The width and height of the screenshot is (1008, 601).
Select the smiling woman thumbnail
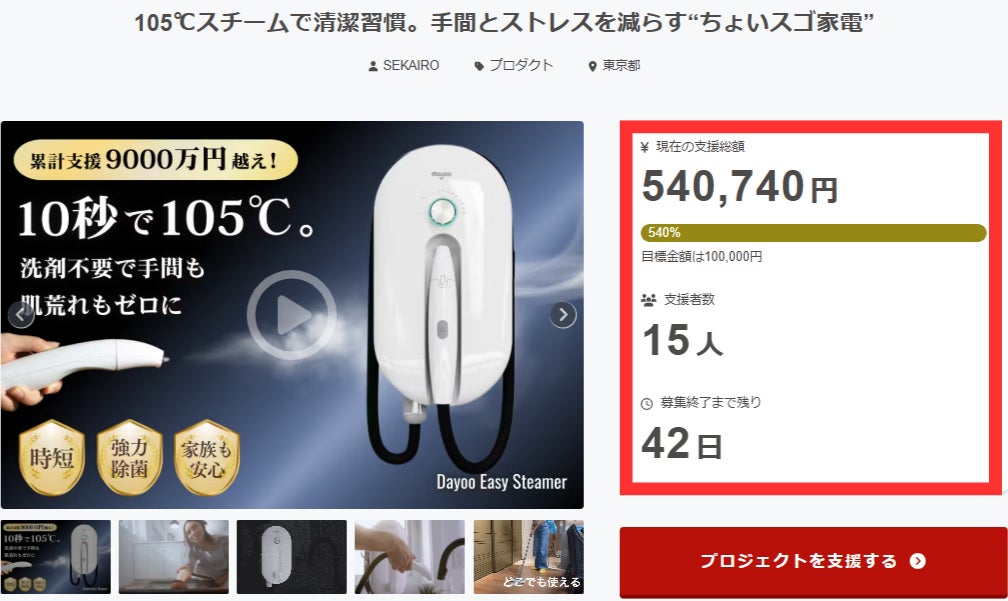pyautogui.click(x=174, y=557)
